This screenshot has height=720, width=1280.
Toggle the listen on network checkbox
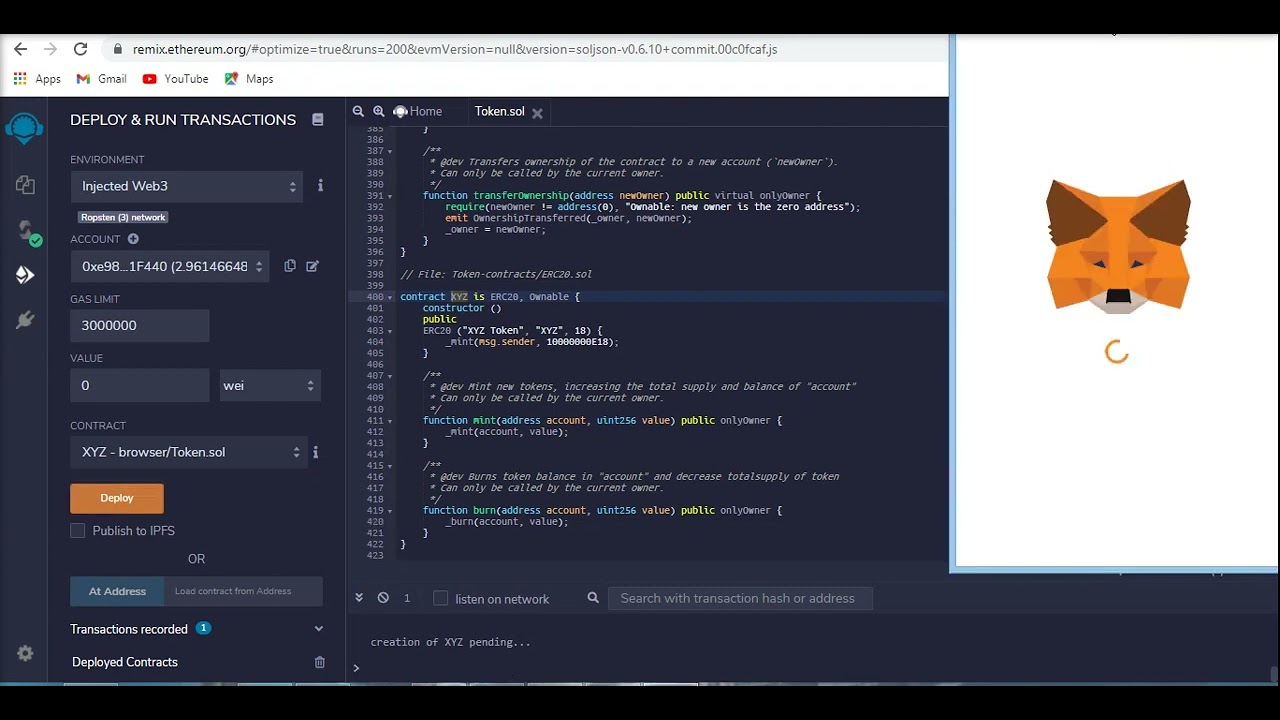coord(440,598)
